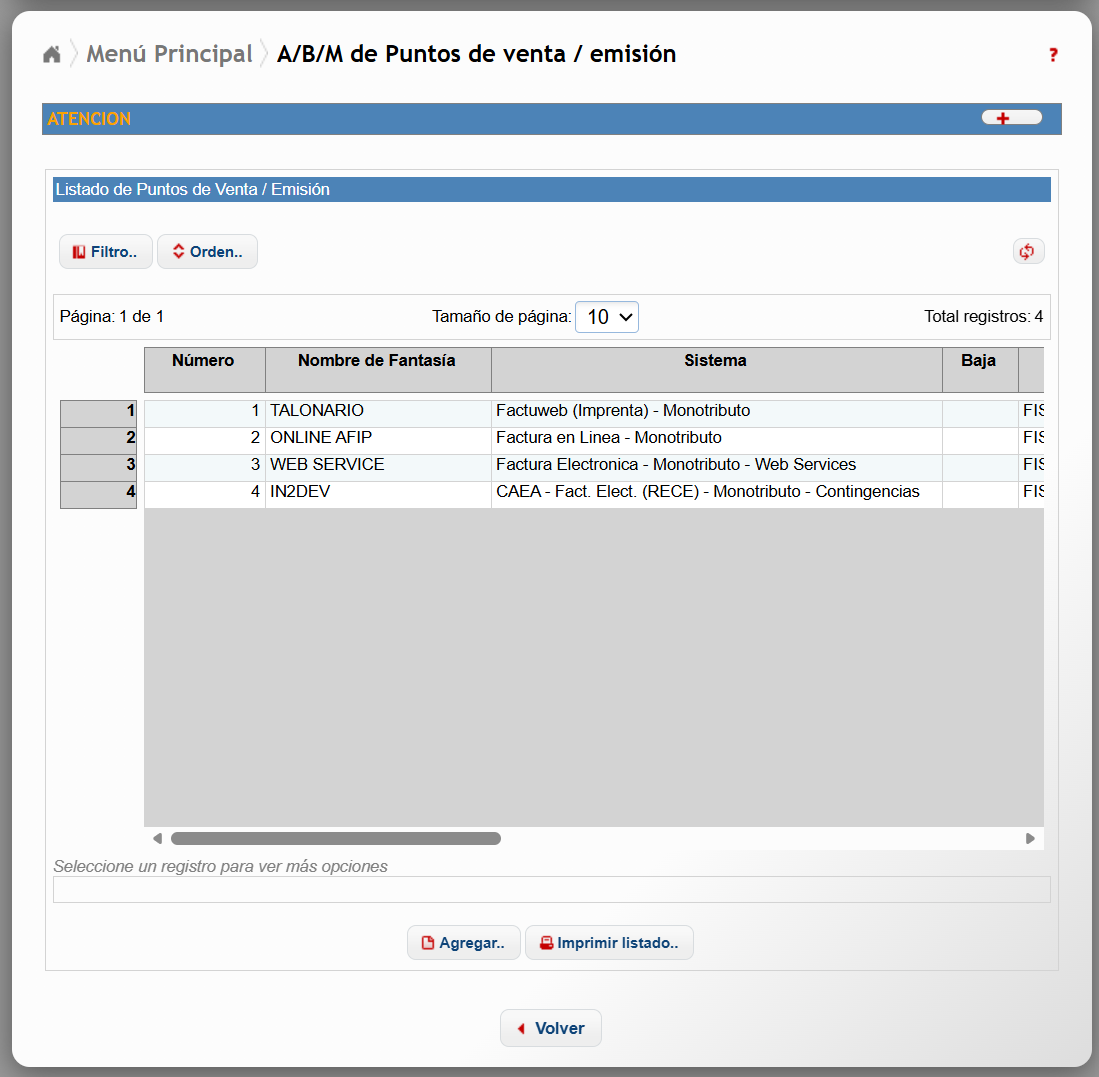Click Menú Principal breadcrumb link
1099x1077 pixels.
click(169, 54)
